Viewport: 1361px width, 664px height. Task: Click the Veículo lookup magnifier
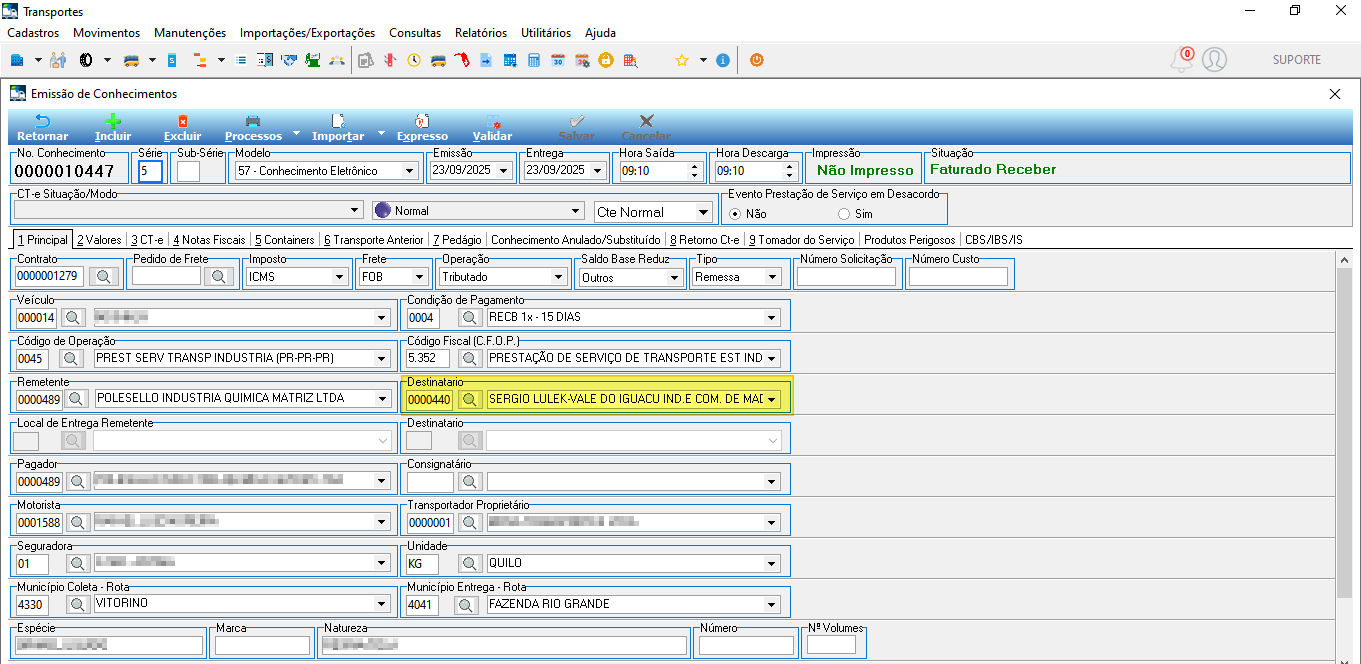74,318
